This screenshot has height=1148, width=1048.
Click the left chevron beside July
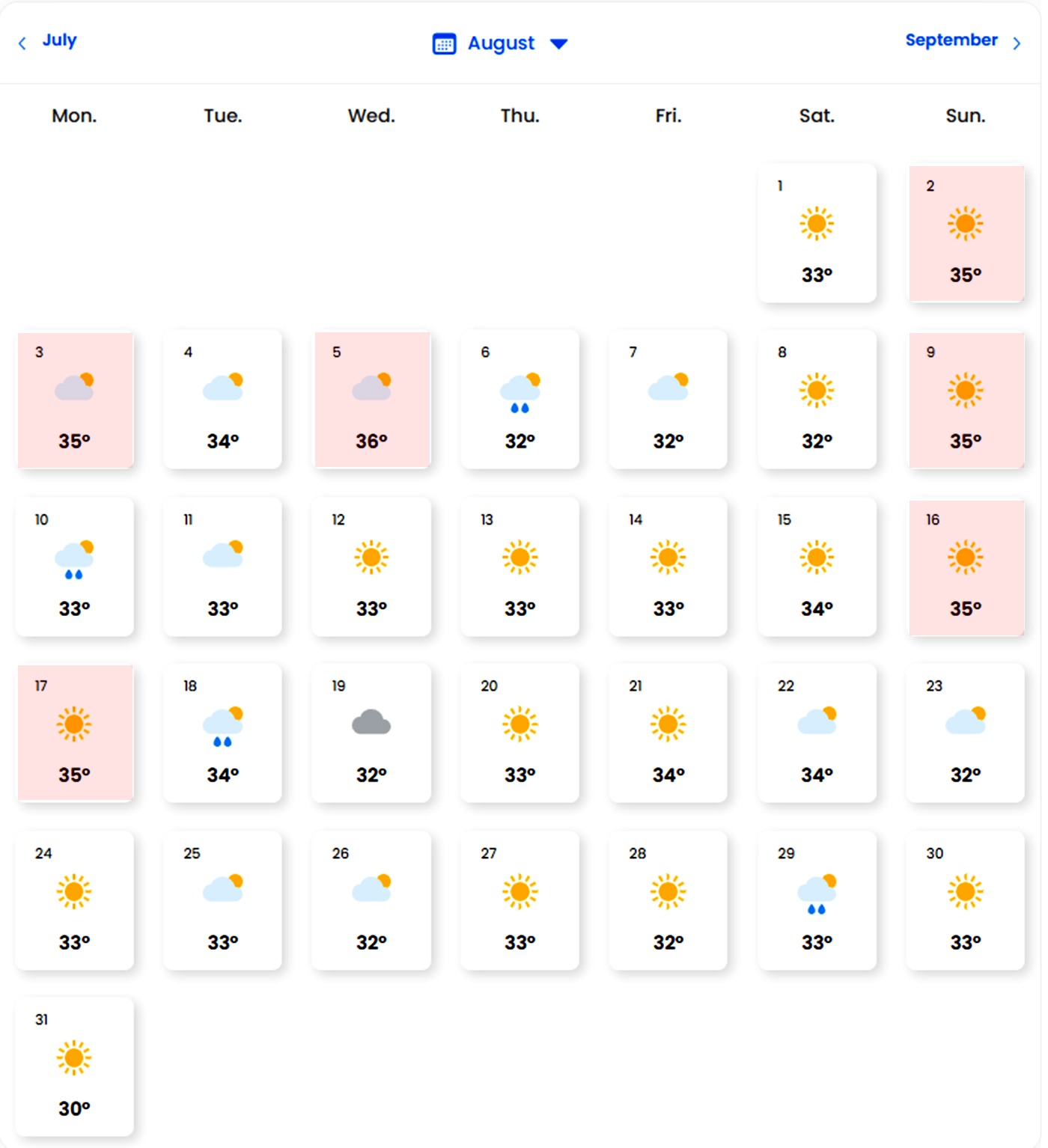click(22, 43)
